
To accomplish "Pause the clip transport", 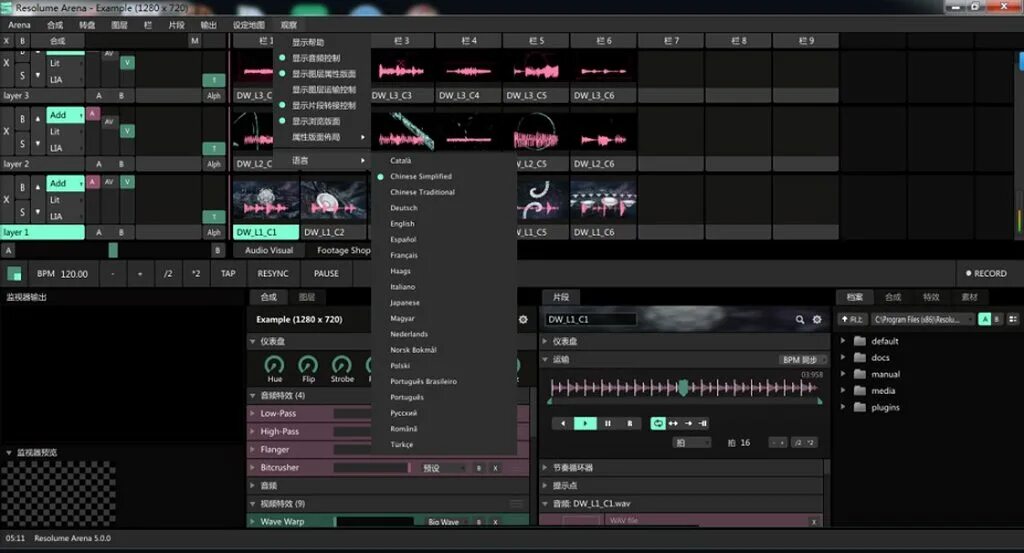I will [607, 424].
